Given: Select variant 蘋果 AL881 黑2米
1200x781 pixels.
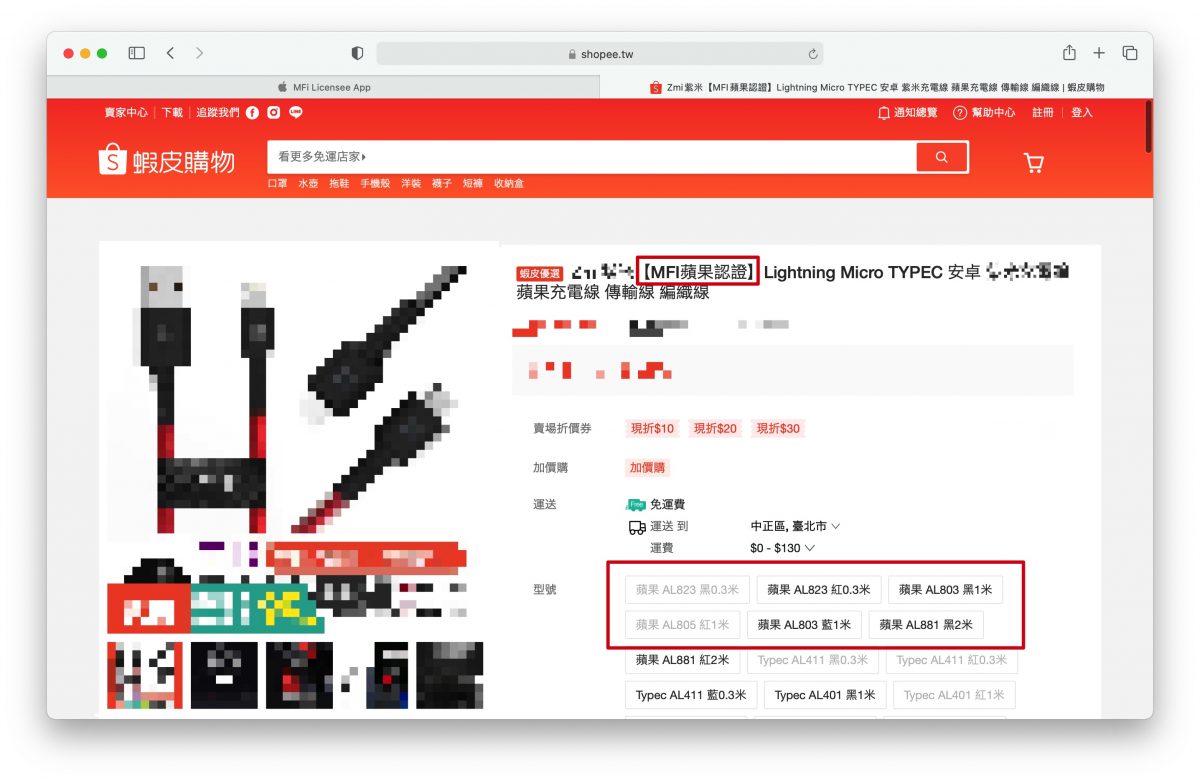Looking at the screenshot, I should tap(926, 625).
